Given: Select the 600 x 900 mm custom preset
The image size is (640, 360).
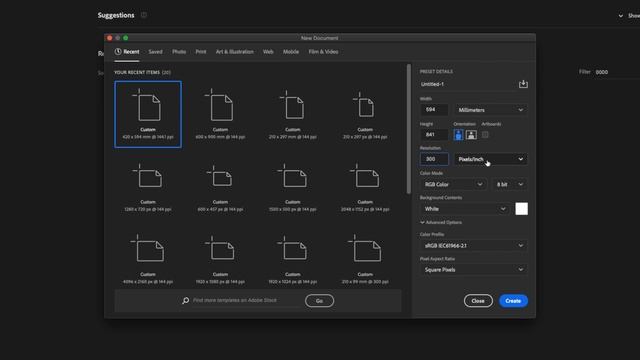Looking at the screenshot, I should 220,114.
